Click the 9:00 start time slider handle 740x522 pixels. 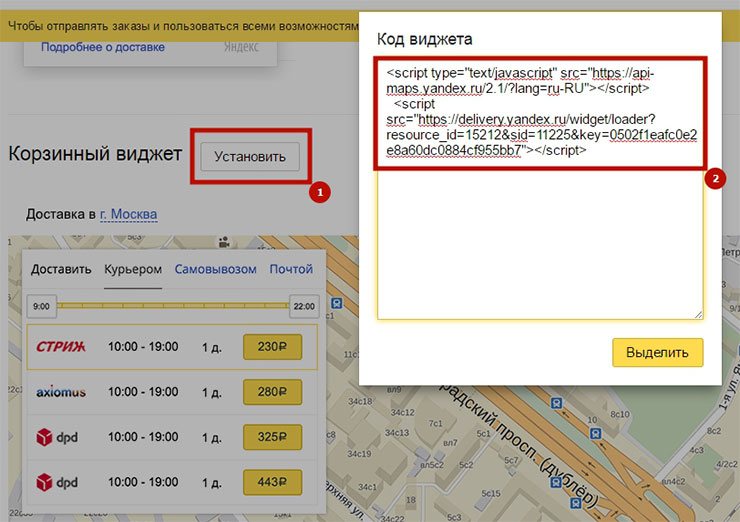42,306
